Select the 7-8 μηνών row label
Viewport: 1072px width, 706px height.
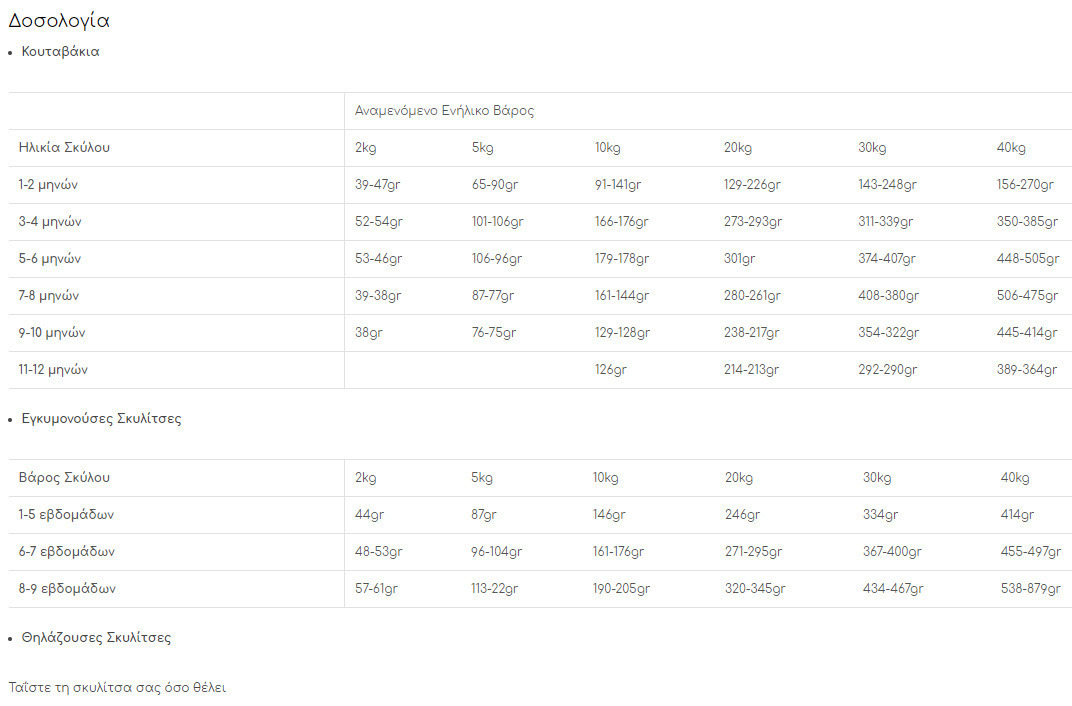pos(49,296)
